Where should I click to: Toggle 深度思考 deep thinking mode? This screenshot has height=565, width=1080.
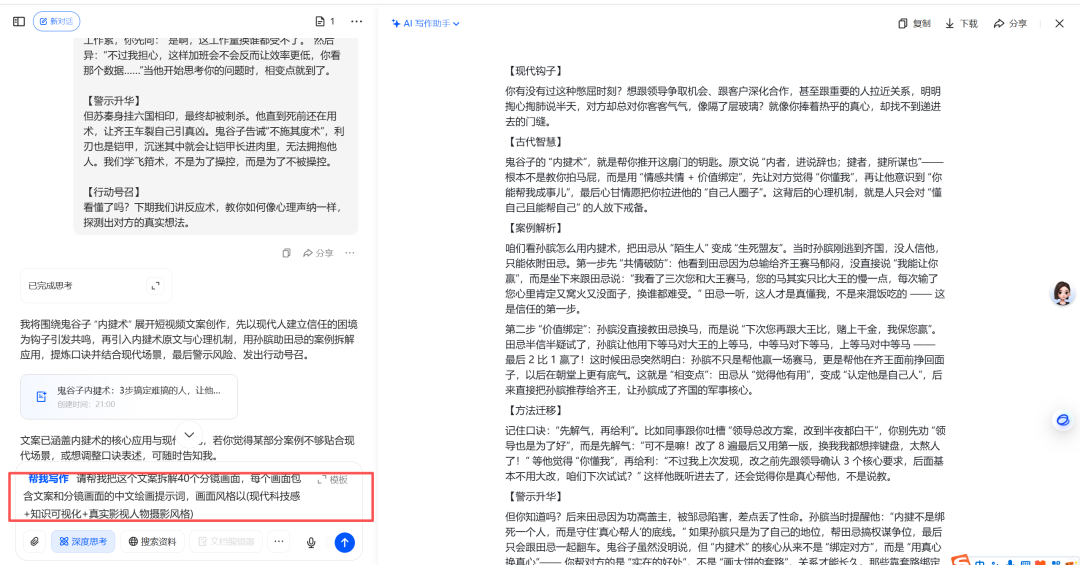83,542
